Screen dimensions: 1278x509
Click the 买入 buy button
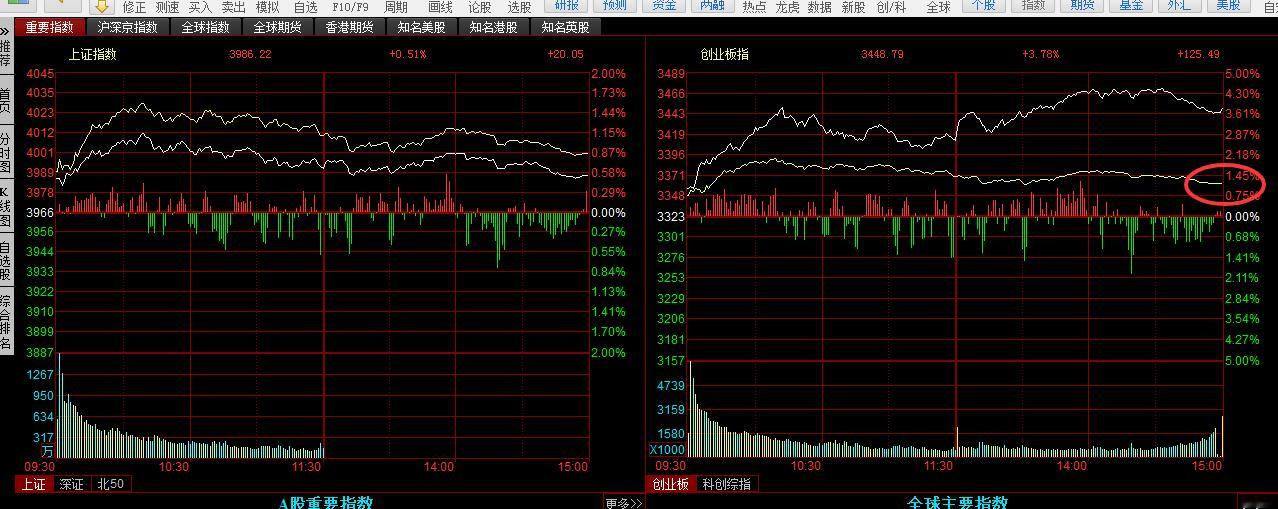point(200,7)
